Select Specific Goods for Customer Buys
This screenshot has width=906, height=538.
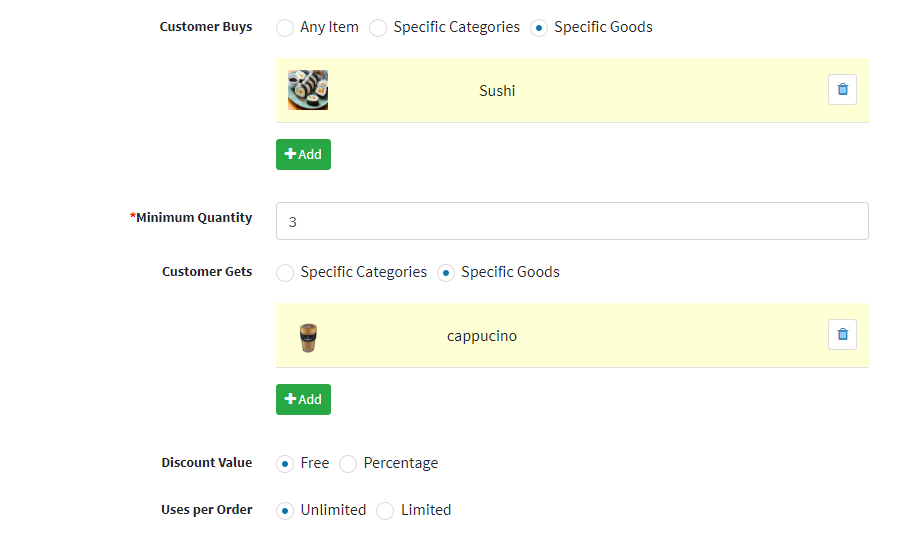(x=539, y=28)
